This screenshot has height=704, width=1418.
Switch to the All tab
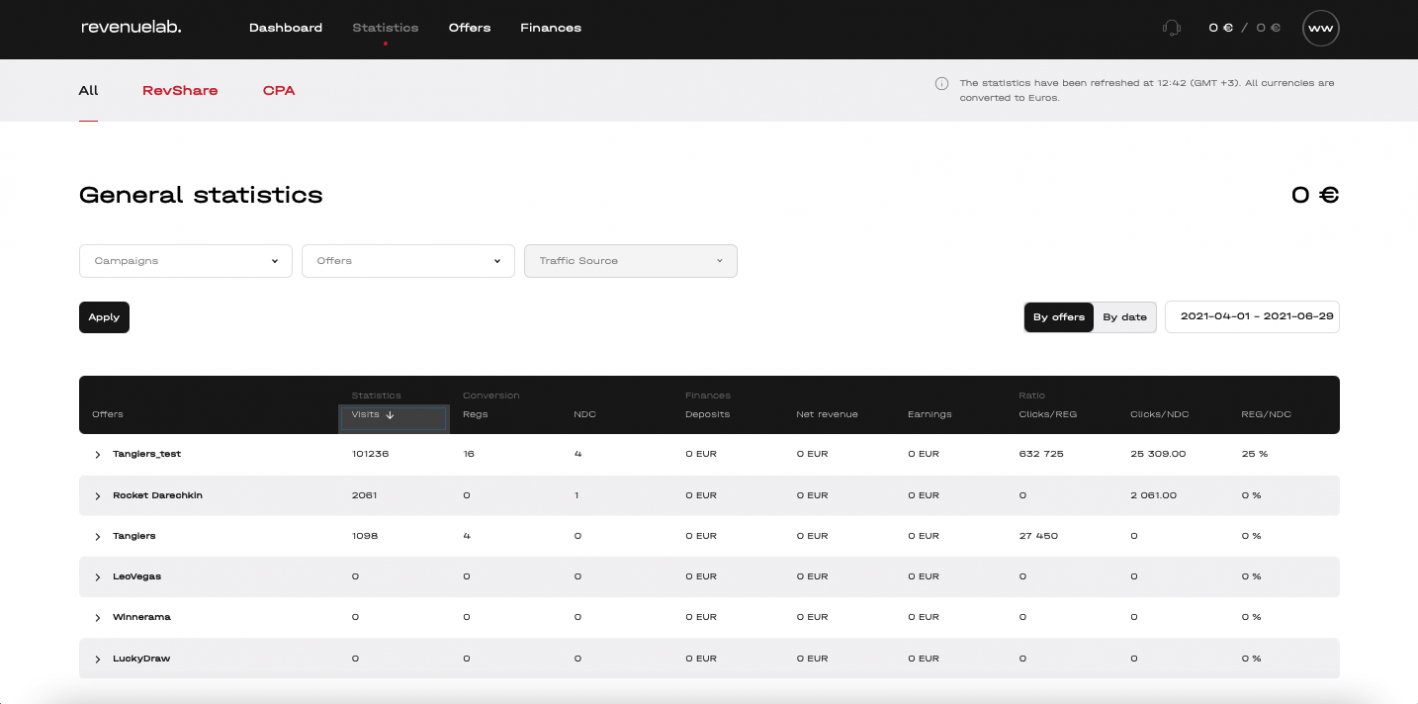(x=88, y=90)
